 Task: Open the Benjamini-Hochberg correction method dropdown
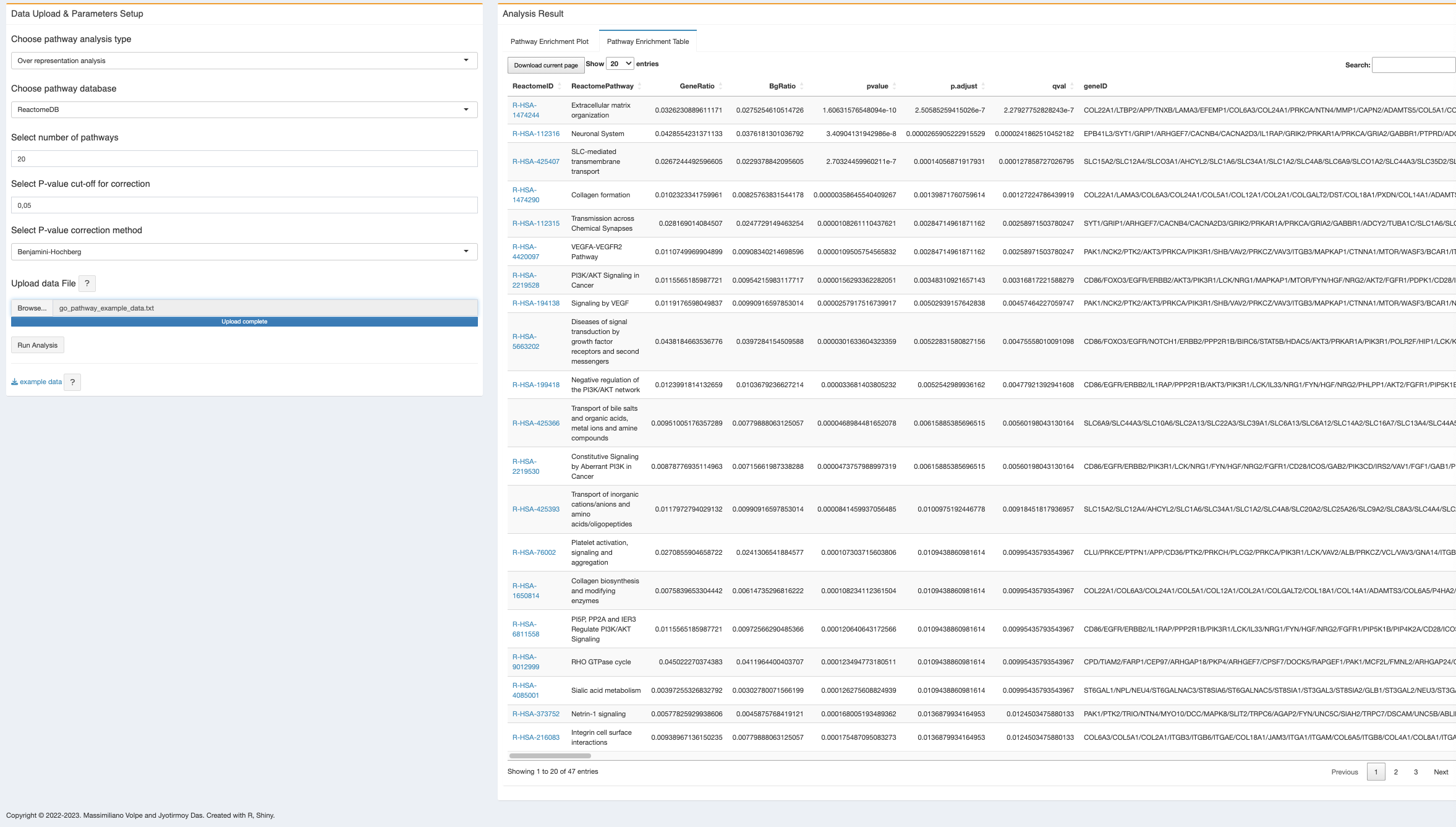pos(244,252)
